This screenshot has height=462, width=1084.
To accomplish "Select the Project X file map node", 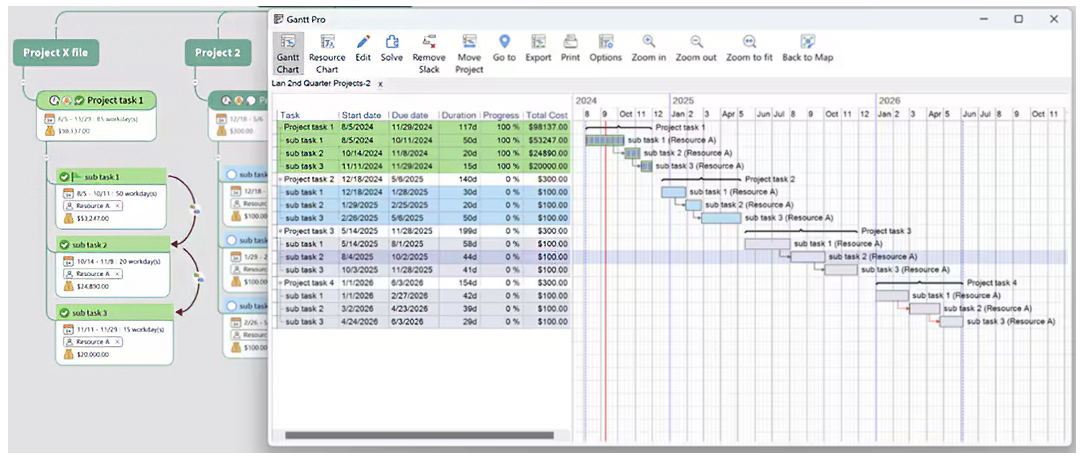I will point(55,53).
